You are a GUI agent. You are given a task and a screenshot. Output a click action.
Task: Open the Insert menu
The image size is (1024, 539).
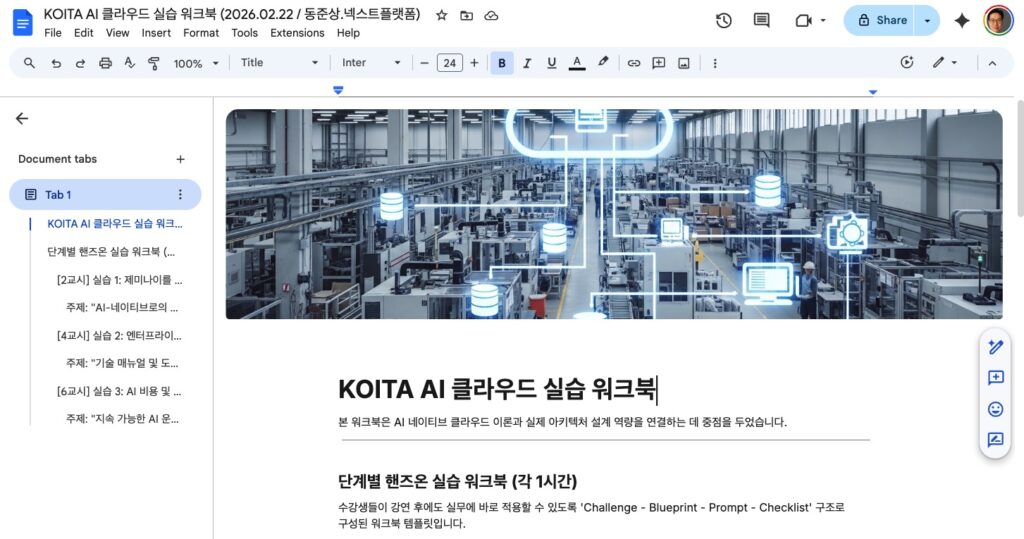coord(156,33)
